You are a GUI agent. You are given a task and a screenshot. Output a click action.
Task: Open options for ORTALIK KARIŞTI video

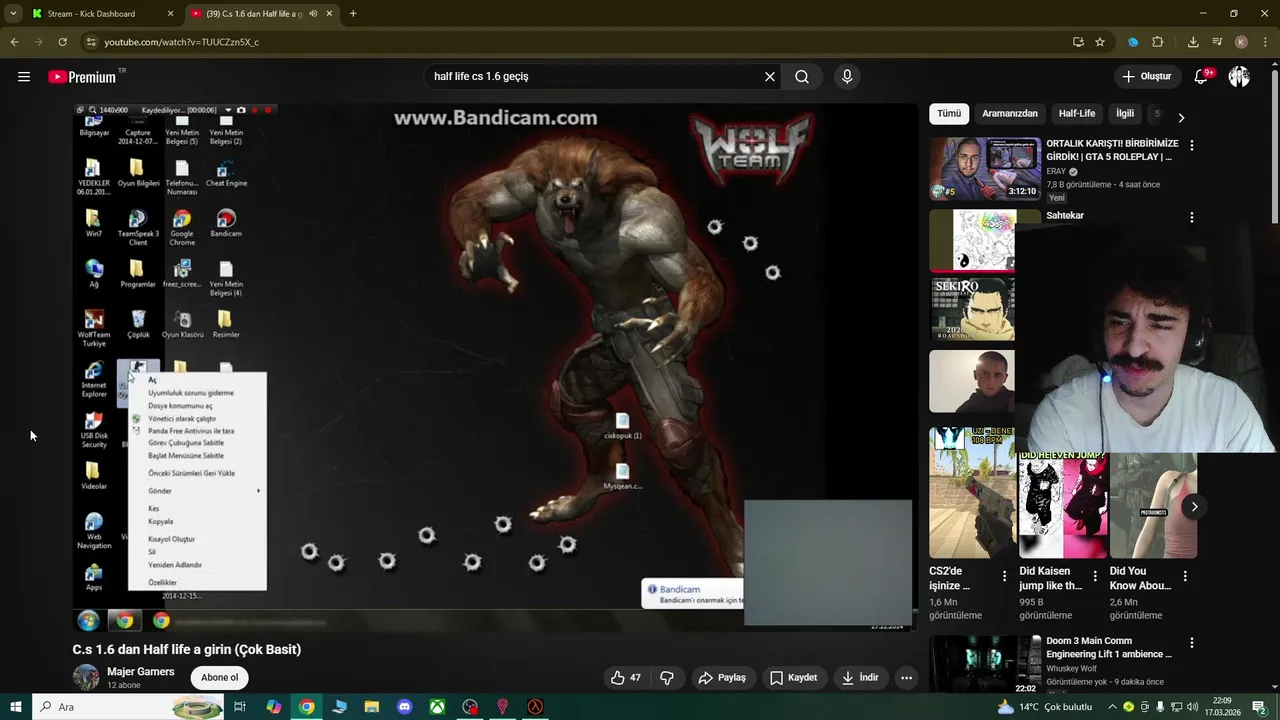pyautogui.click(x=1191, y=146)
